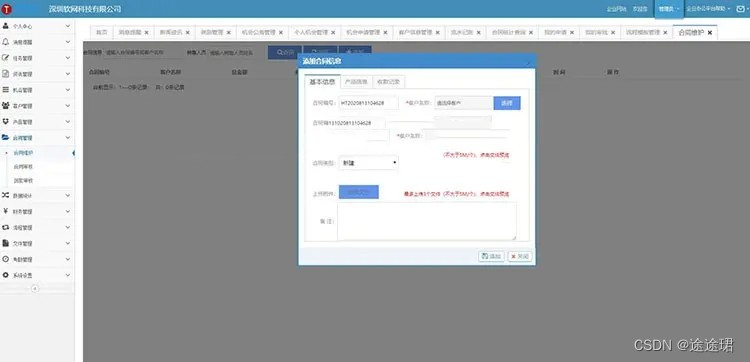Image resolution: width=750 pixels, height=362 pixels.
Task: Click the list-lines icon for 机会管理
Action: coord(6,90)
